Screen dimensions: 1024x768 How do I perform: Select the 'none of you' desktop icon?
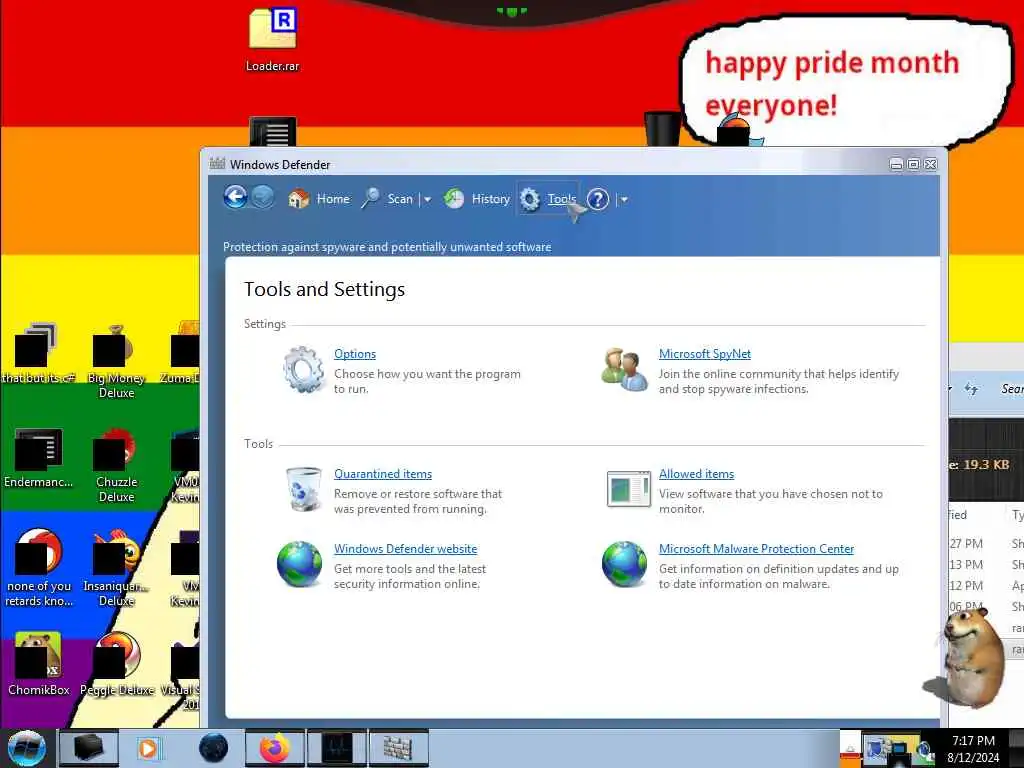point(38,568)
